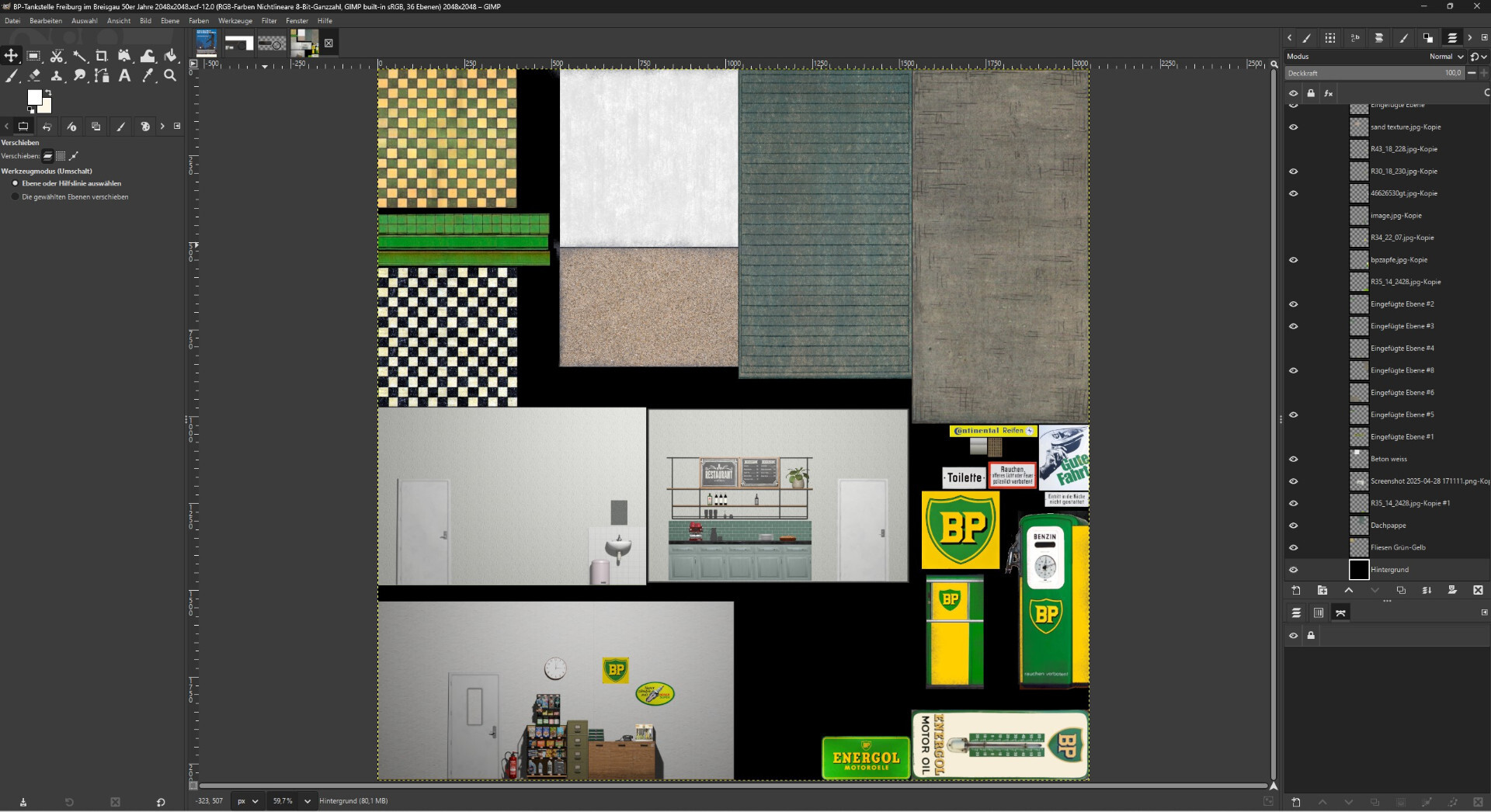
Task: Merge layers with the merge-down button
Action: [1427, 591]
